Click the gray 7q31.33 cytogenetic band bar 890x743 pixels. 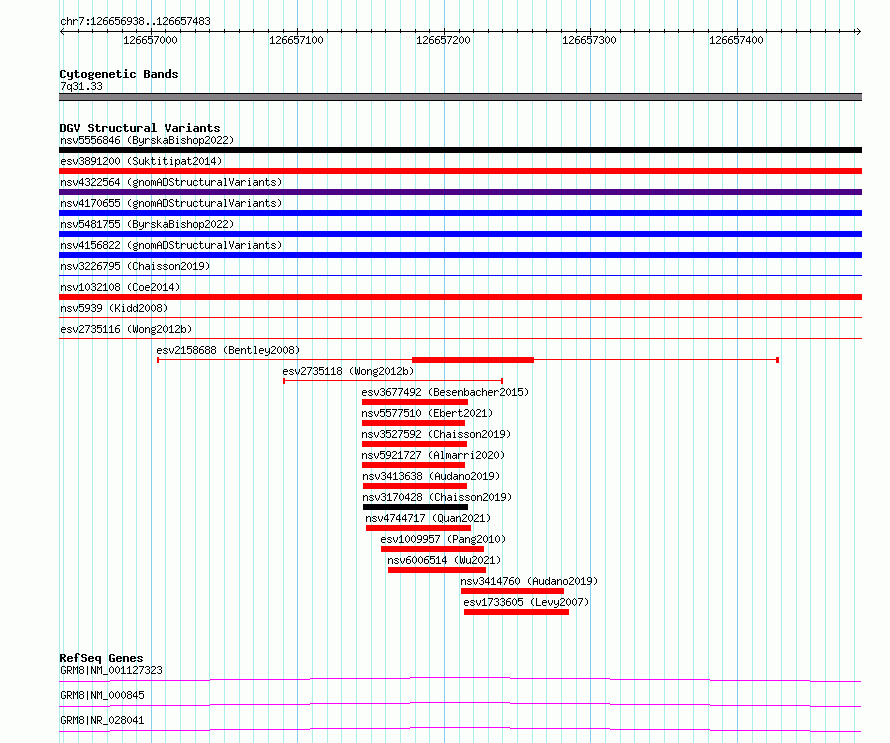(x=460, y=97)
